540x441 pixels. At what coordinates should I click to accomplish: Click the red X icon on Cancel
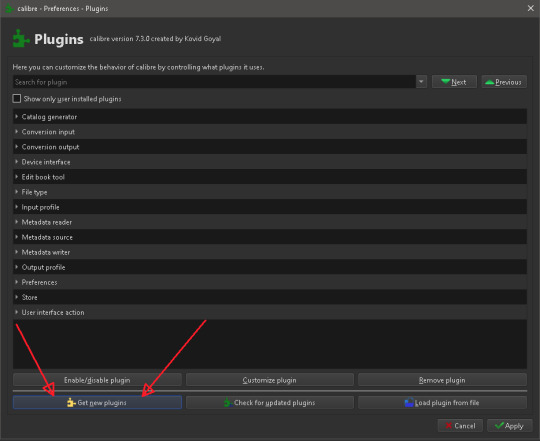[448, 426]
